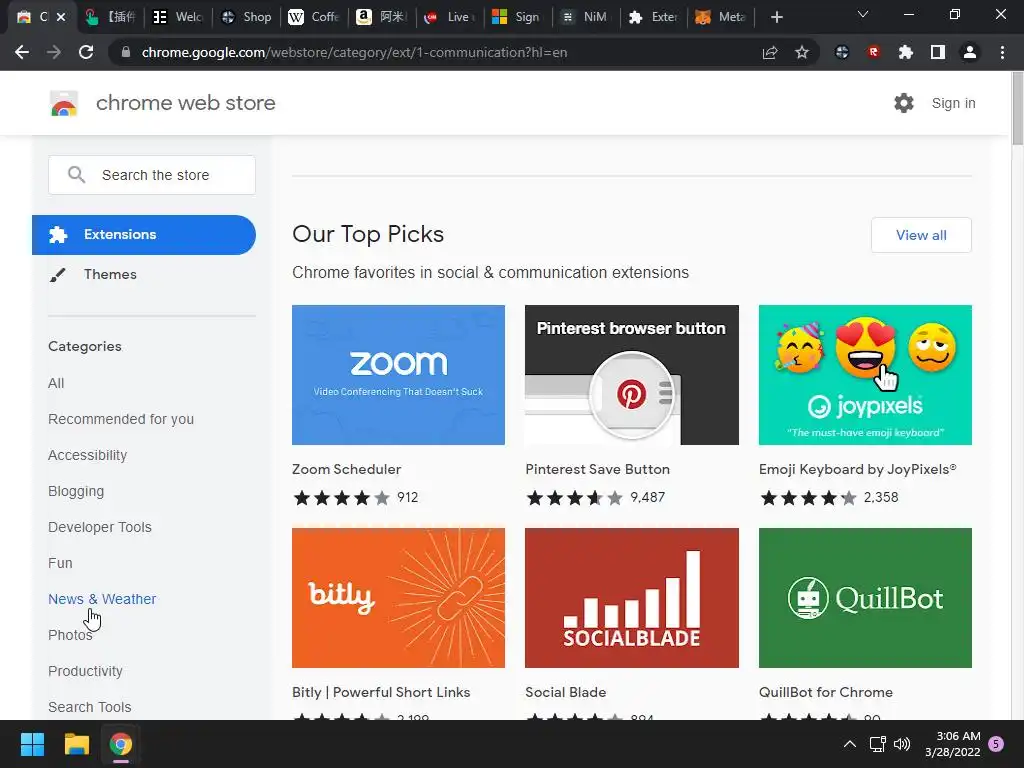Choose the All category
This screenshot has height=768, width=1024.
56,383
